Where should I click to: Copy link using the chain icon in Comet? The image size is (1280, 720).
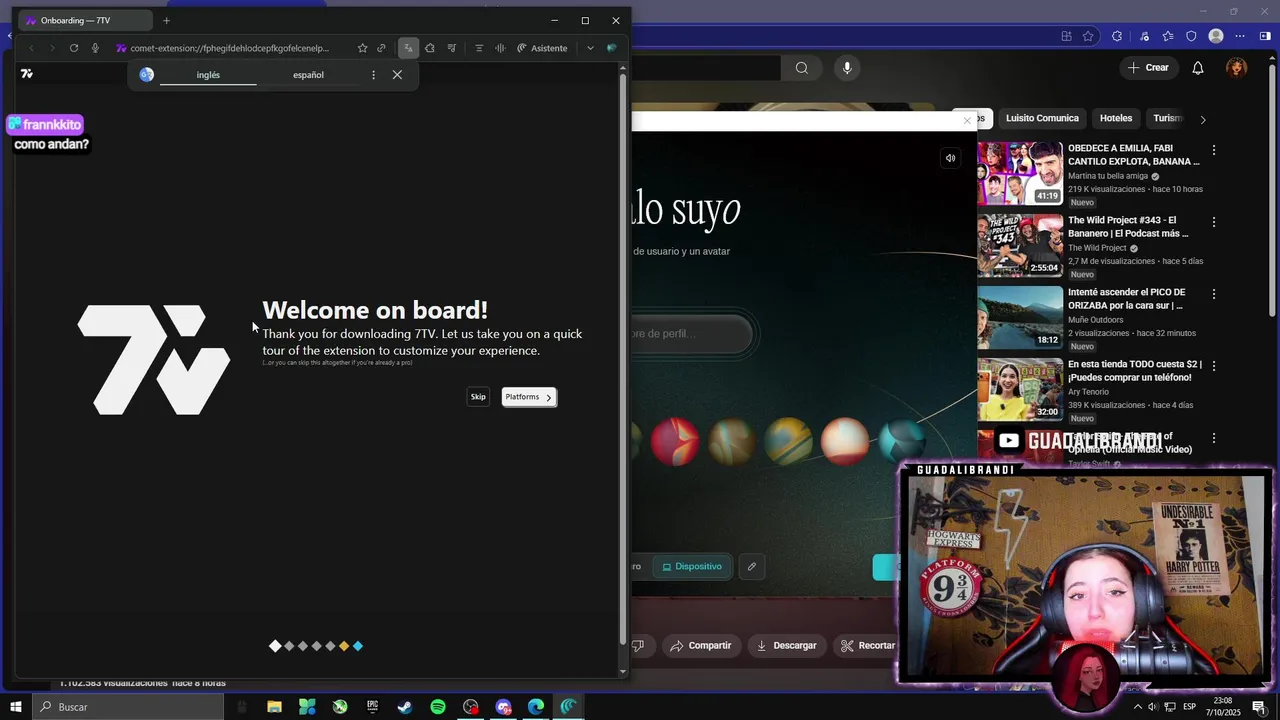pos(381,48)
